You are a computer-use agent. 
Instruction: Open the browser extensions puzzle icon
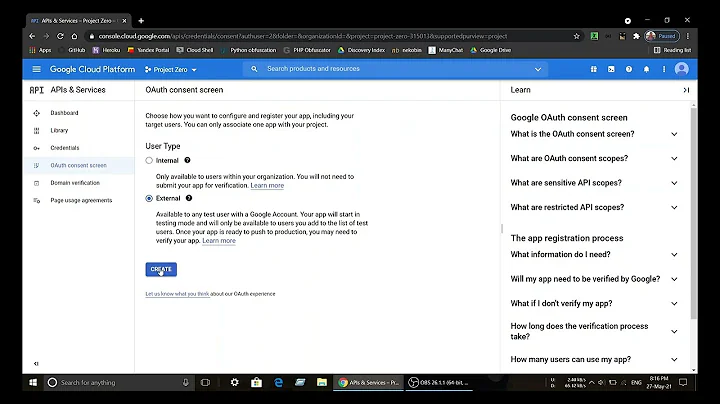(x=636, y=36)
